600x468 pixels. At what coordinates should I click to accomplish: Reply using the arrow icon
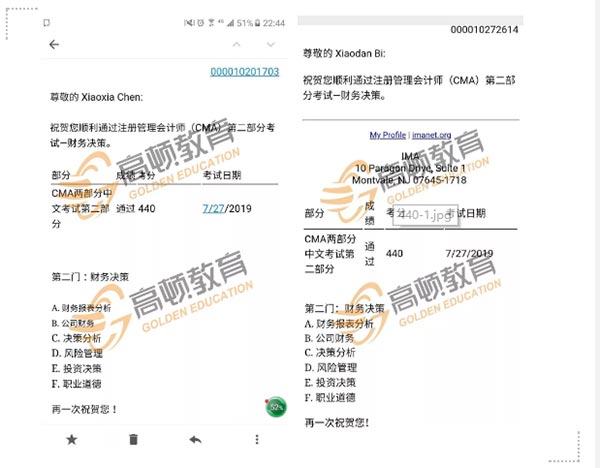195,440
